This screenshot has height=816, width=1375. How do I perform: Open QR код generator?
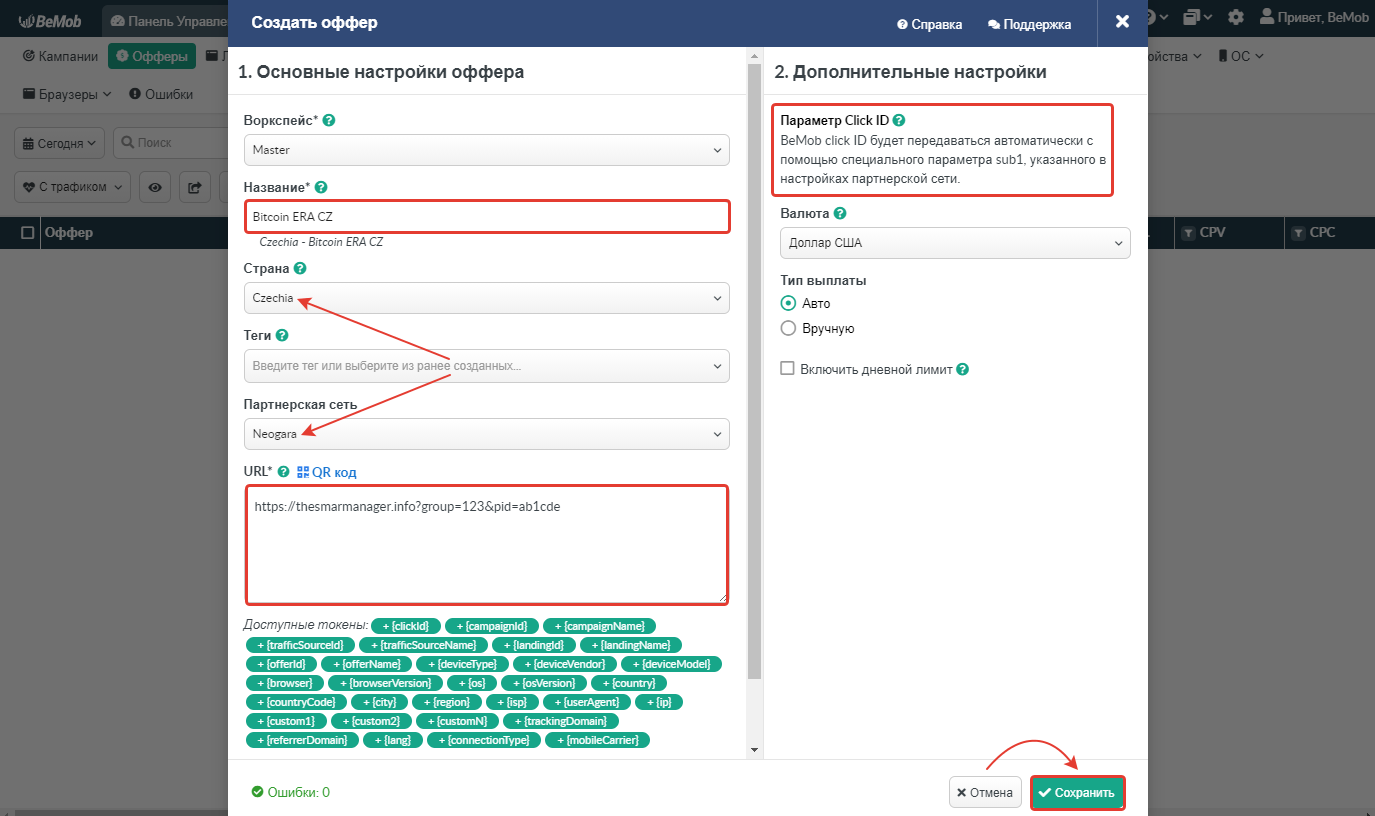click(327, 472)
